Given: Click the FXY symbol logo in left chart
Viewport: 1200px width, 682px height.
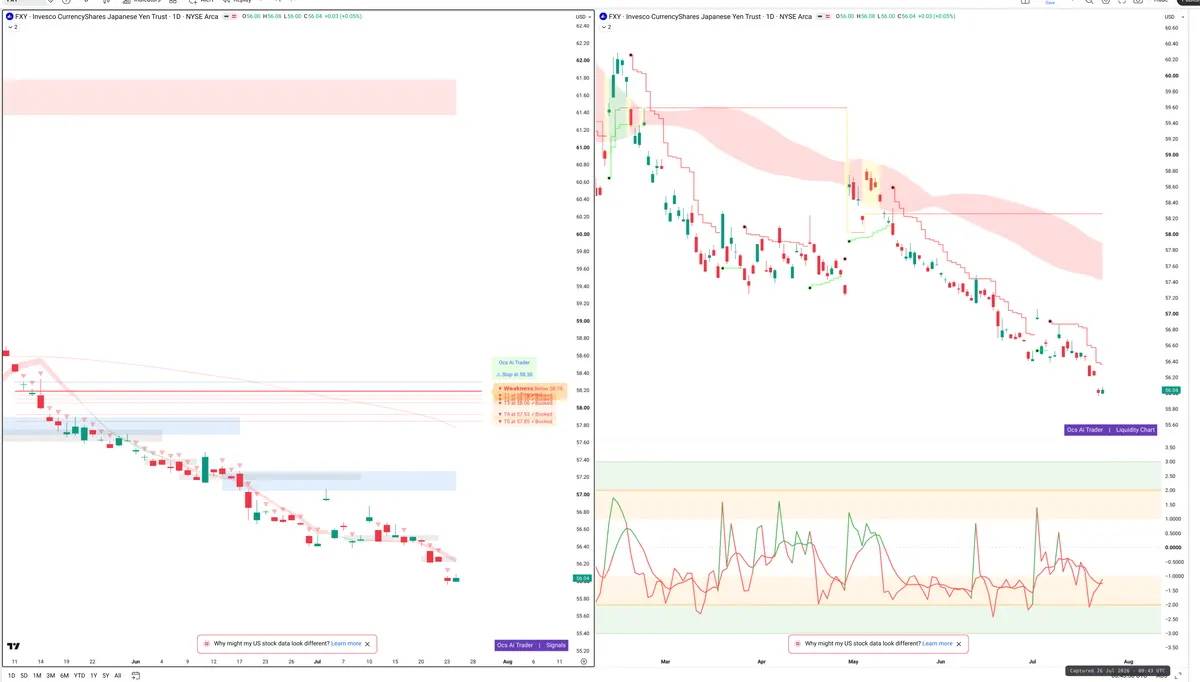Looking at the screenshot, I should click(9, 17).
